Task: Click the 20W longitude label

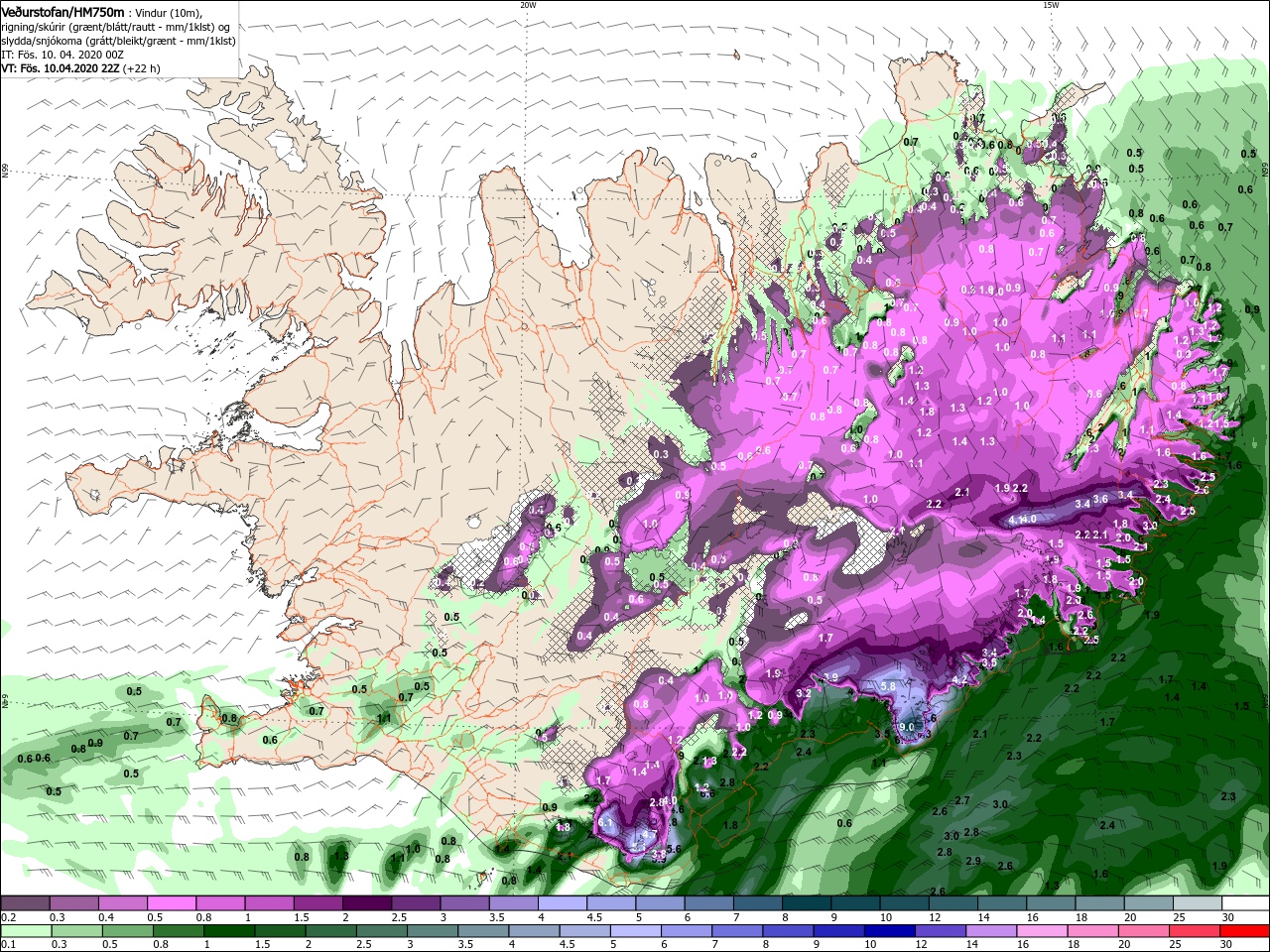Action: [528, 5]
